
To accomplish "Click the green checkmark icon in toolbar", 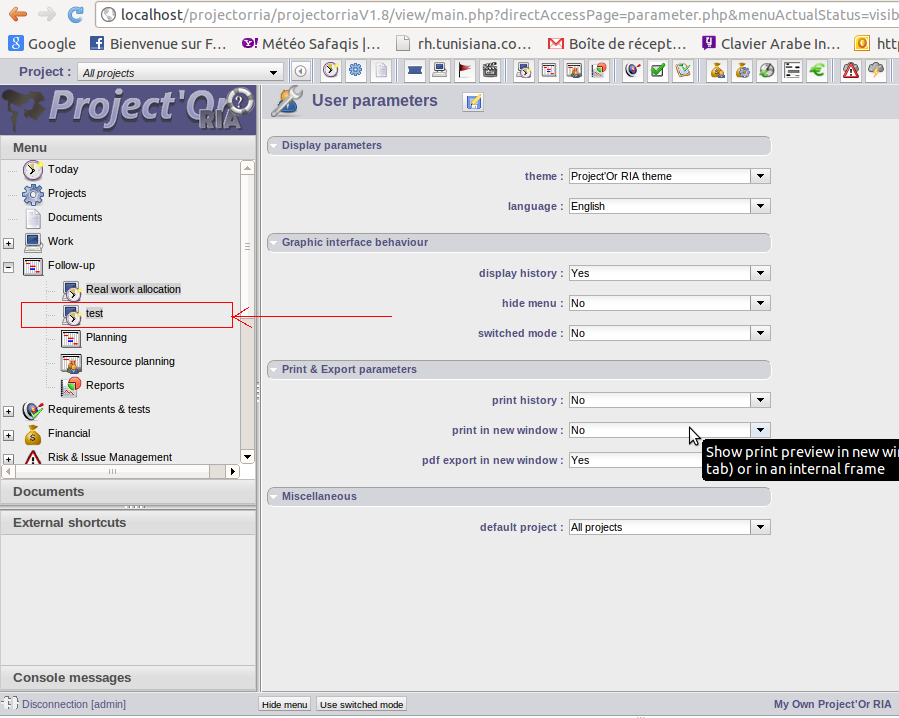I will point(657,71).
